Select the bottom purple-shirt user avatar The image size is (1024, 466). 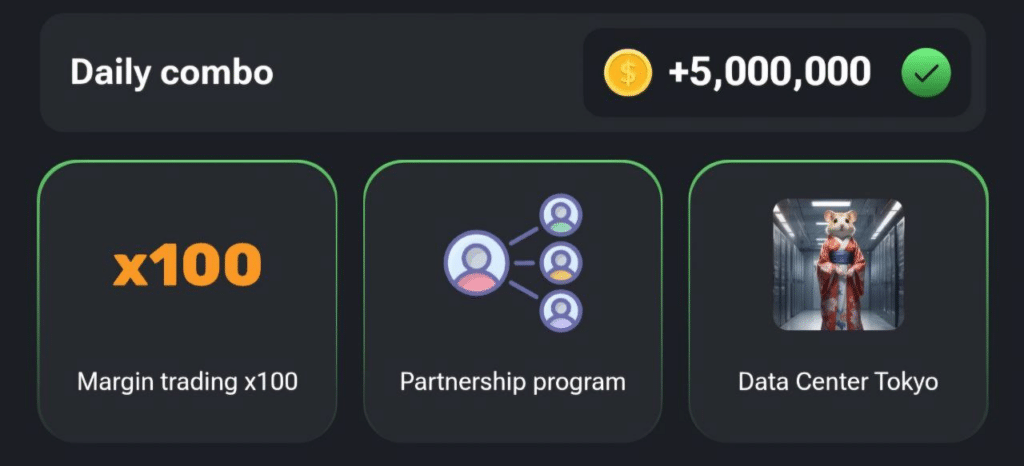(x=561, y=311)
